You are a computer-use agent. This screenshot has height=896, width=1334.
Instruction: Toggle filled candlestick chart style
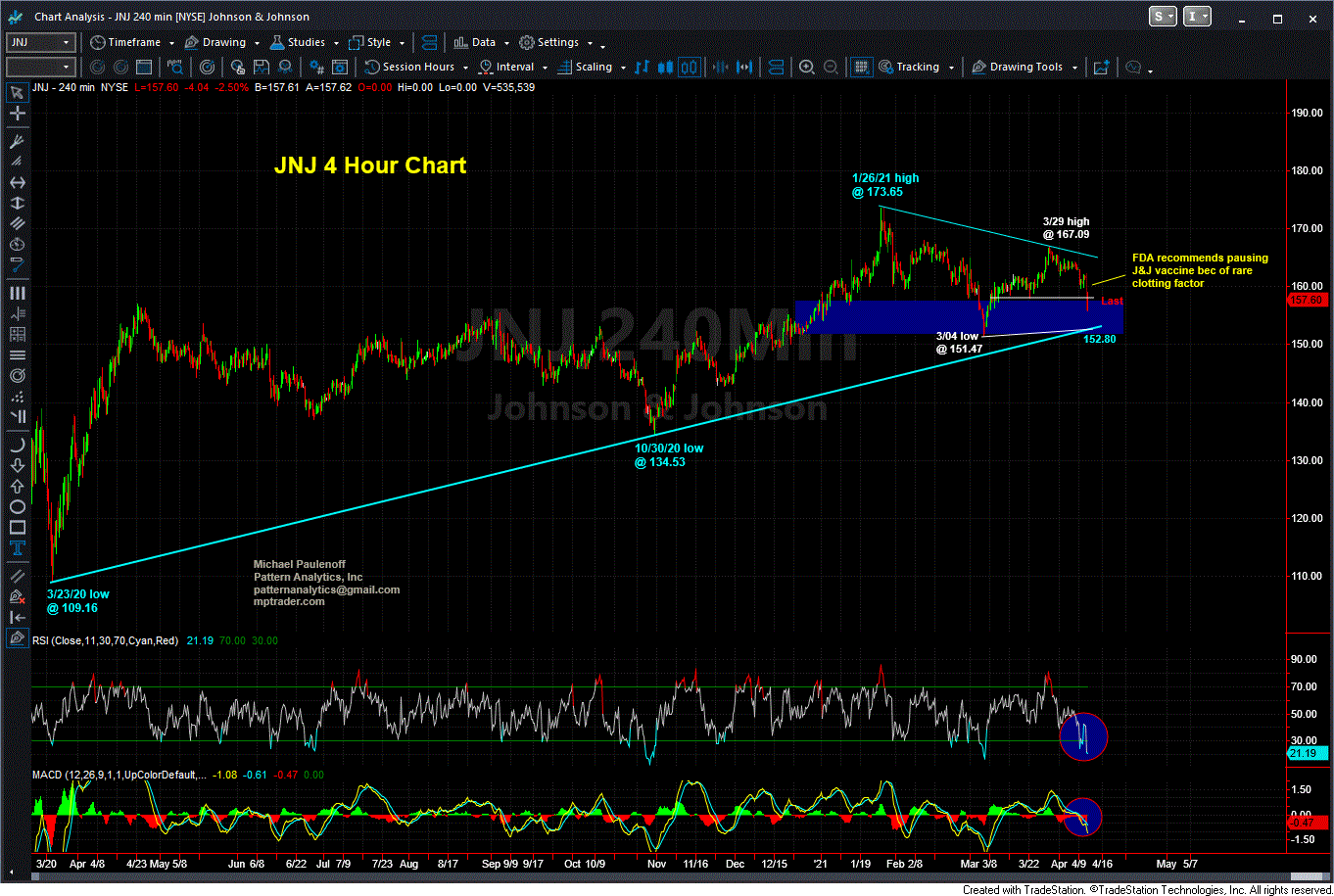coord(666,67)
